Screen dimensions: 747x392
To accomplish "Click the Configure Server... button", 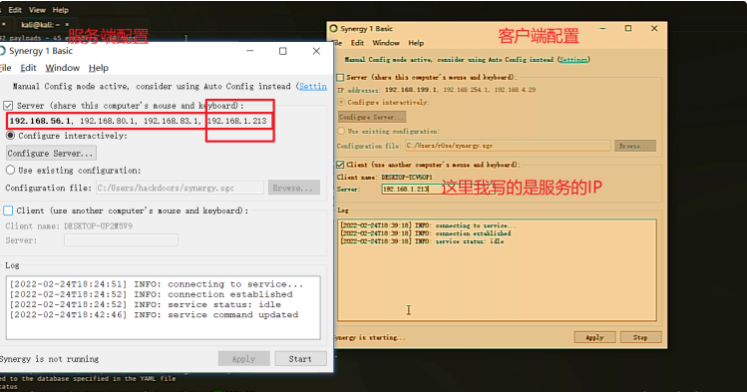I will pyautogui.click(x=50, y=153).
